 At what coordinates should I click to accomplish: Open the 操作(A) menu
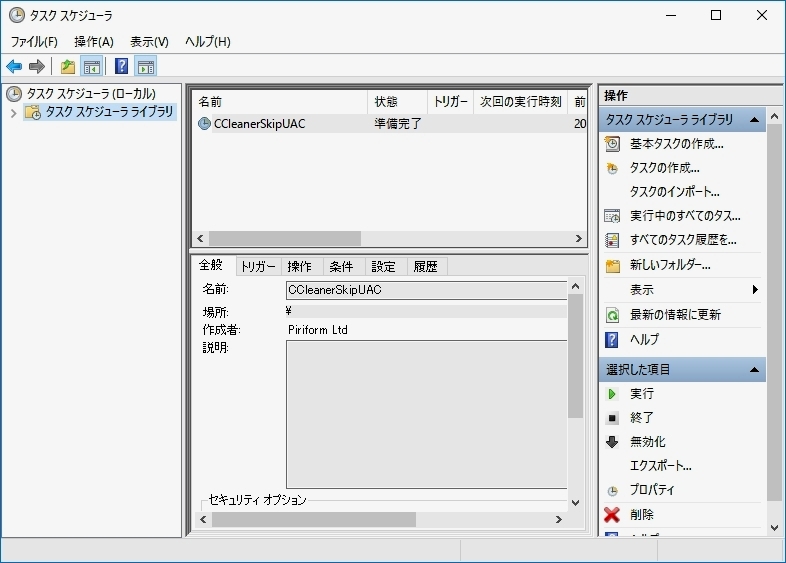click(94, 41)
